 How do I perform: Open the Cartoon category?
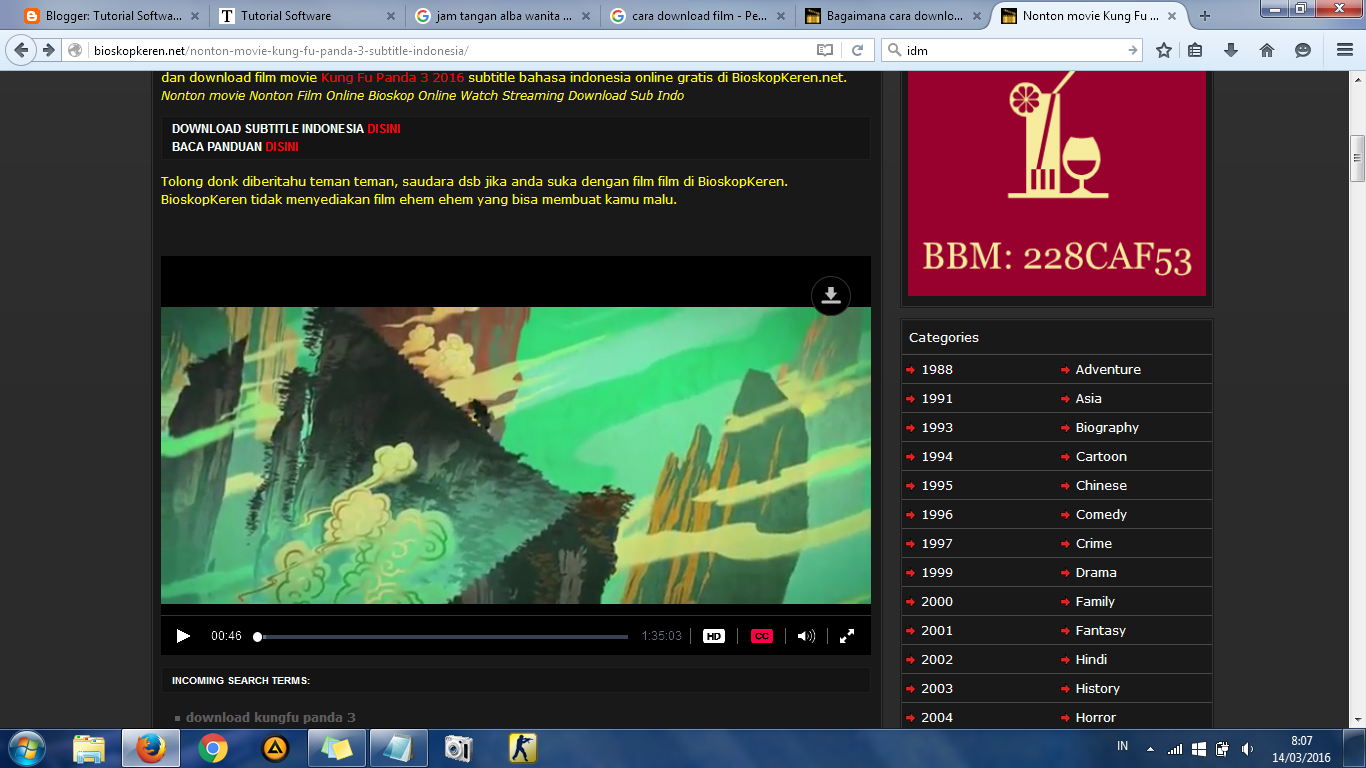(x=1101, y=457)
